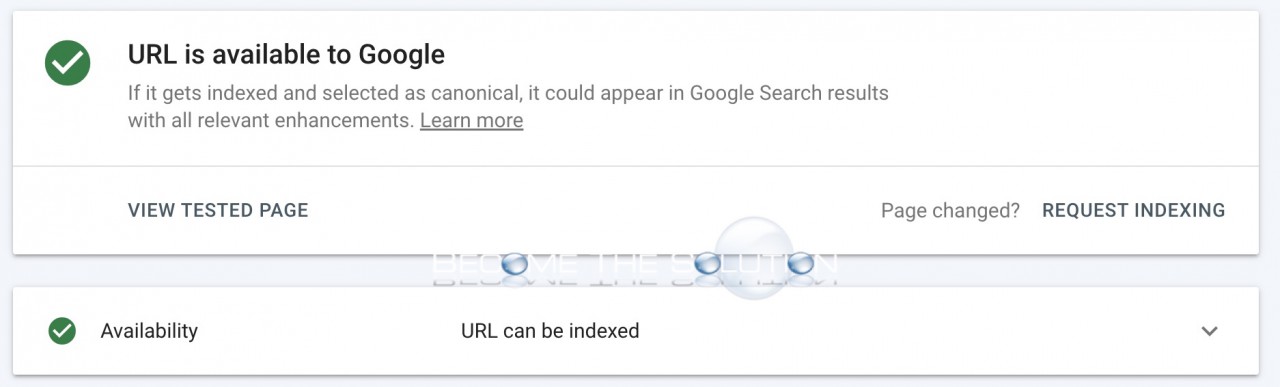Click the blue orb in the word BECOME
Viewport: 1280px width, 387px height.
pos(514,265)
